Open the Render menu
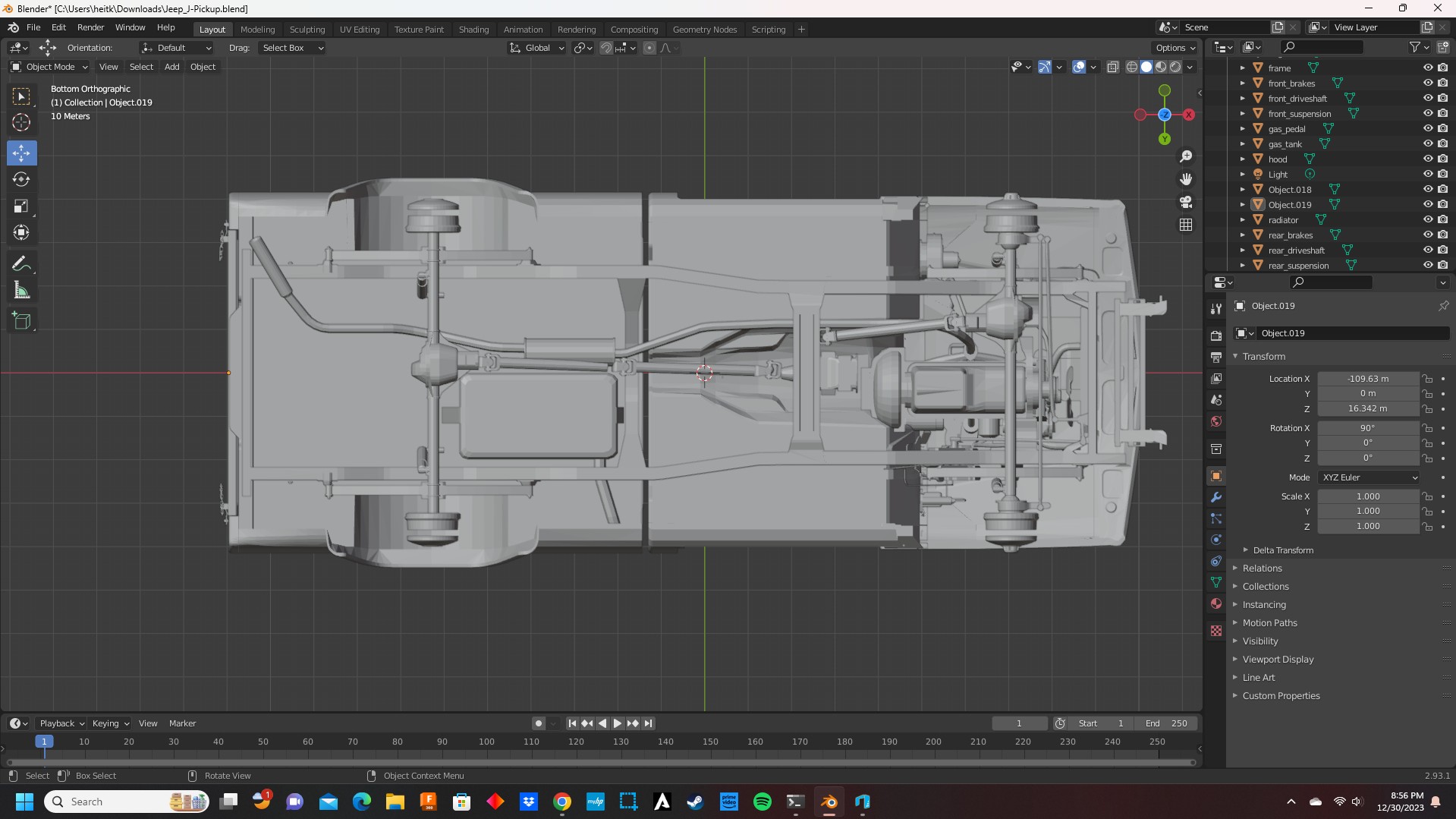Image resolution: width=1456 pixels, height=819 pixels. pos(90,27)
